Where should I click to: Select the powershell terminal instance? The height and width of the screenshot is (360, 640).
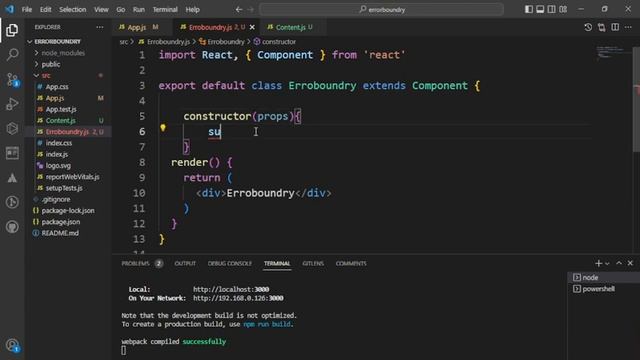pos(604,289)
